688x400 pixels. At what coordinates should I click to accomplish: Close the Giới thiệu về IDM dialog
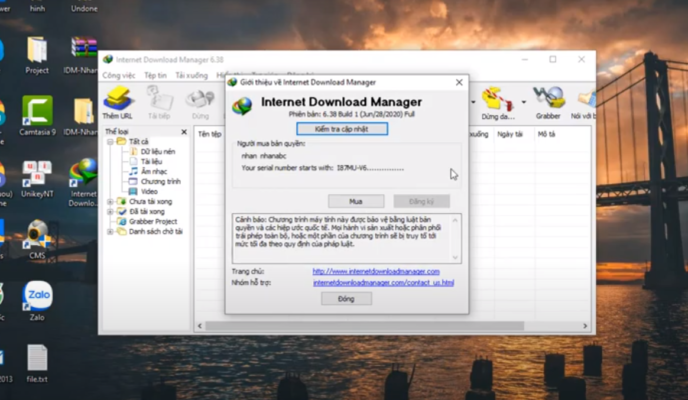(459, 82)
